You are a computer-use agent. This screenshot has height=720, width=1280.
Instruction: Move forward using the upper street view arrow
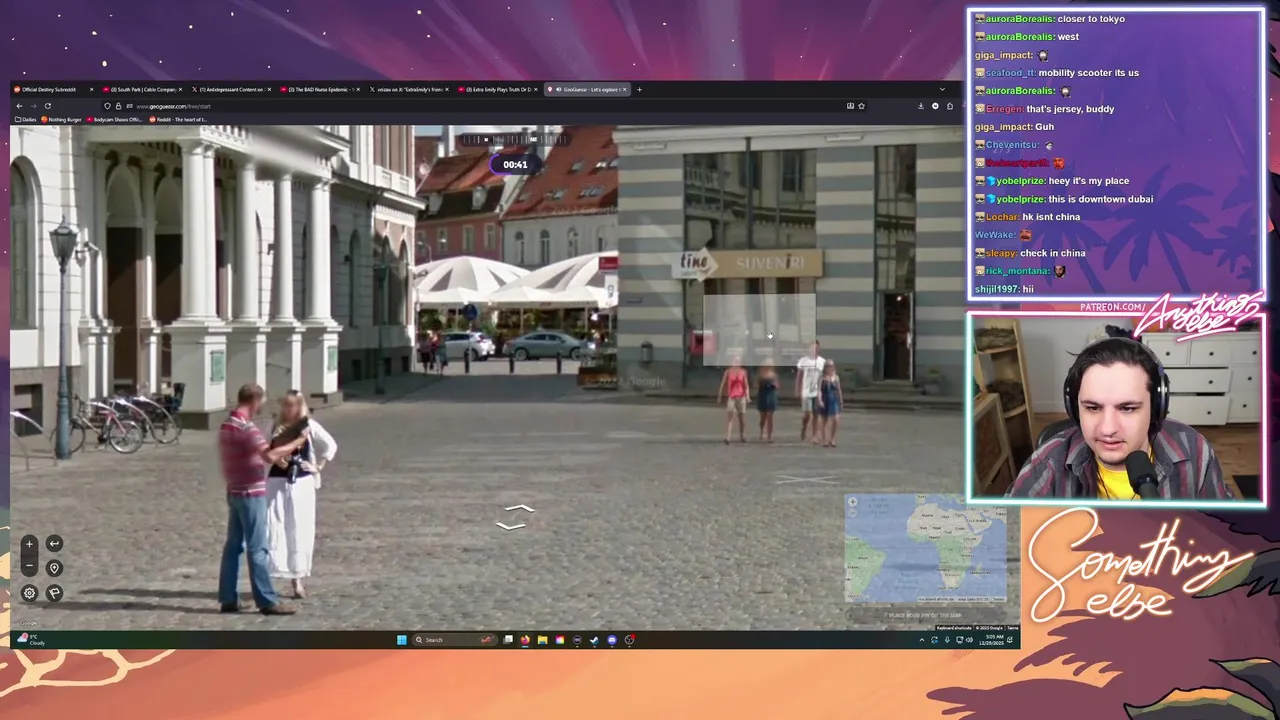521,510
